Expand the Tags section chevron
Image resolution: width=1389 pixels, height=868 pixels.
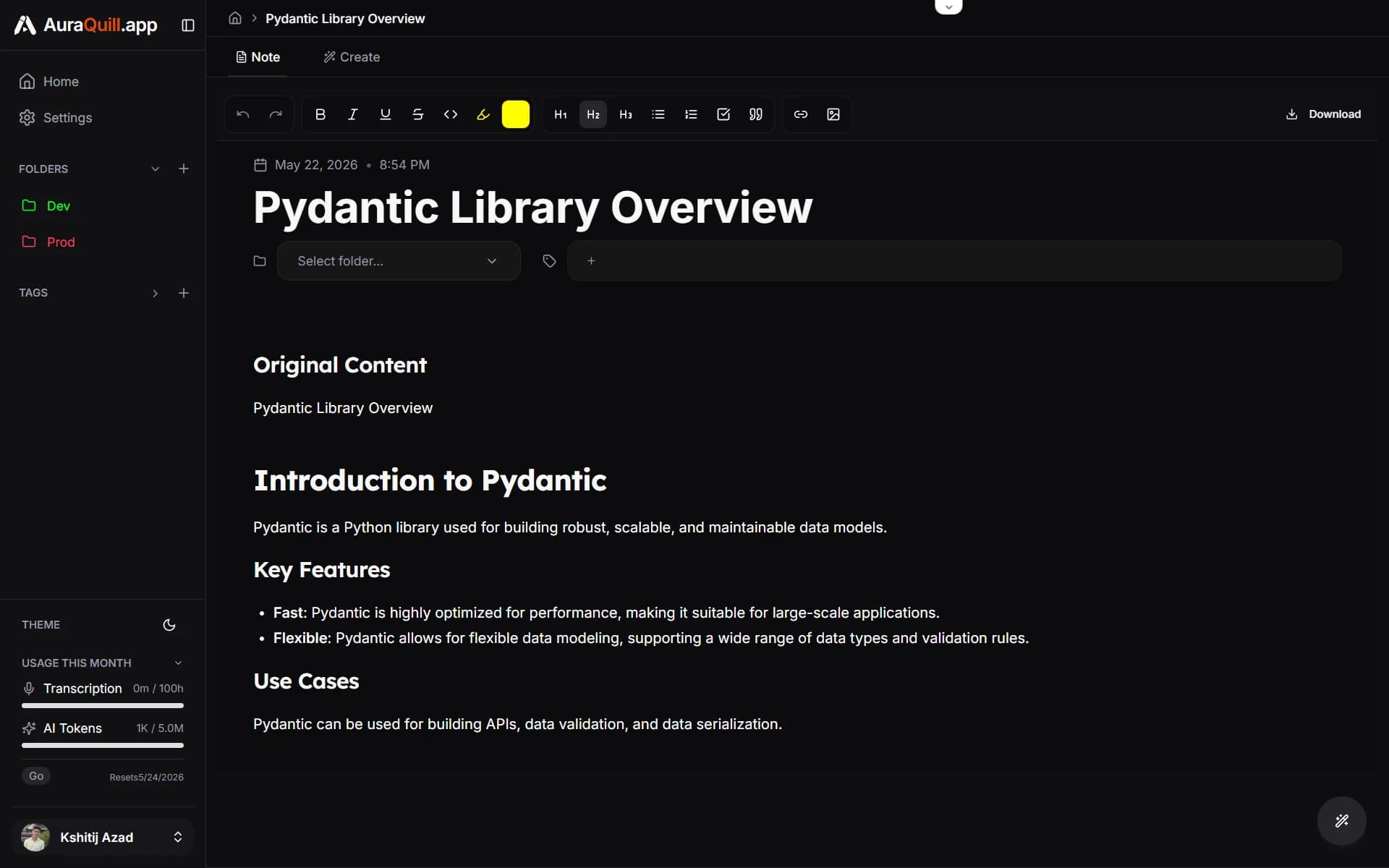pyautogui.click(x=155, y=293)
